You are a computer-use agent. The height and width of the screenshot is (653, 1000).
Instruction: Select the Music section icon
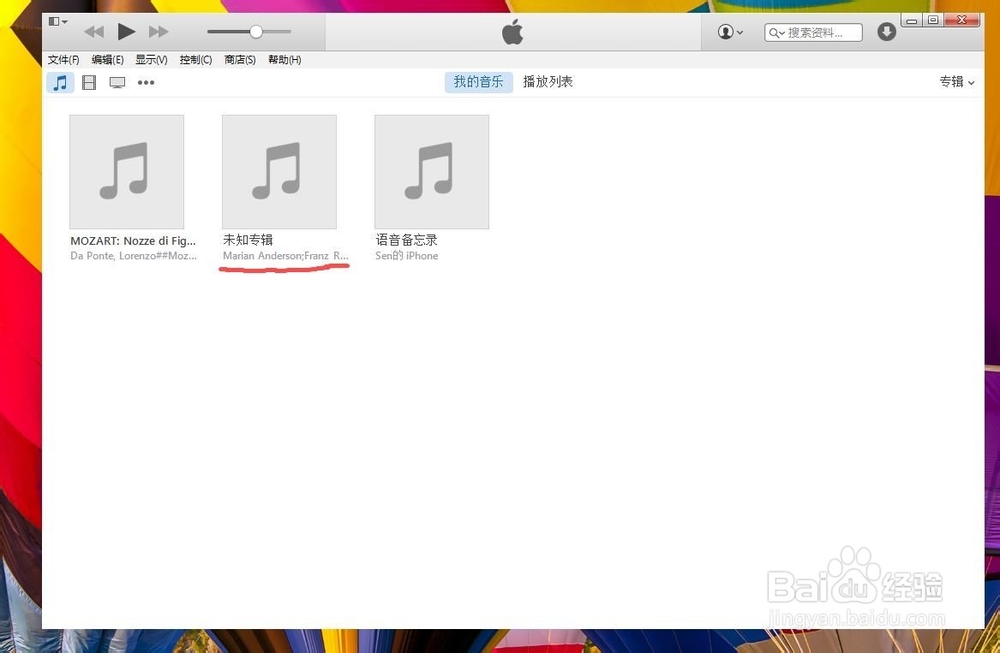tap(60, 82)
